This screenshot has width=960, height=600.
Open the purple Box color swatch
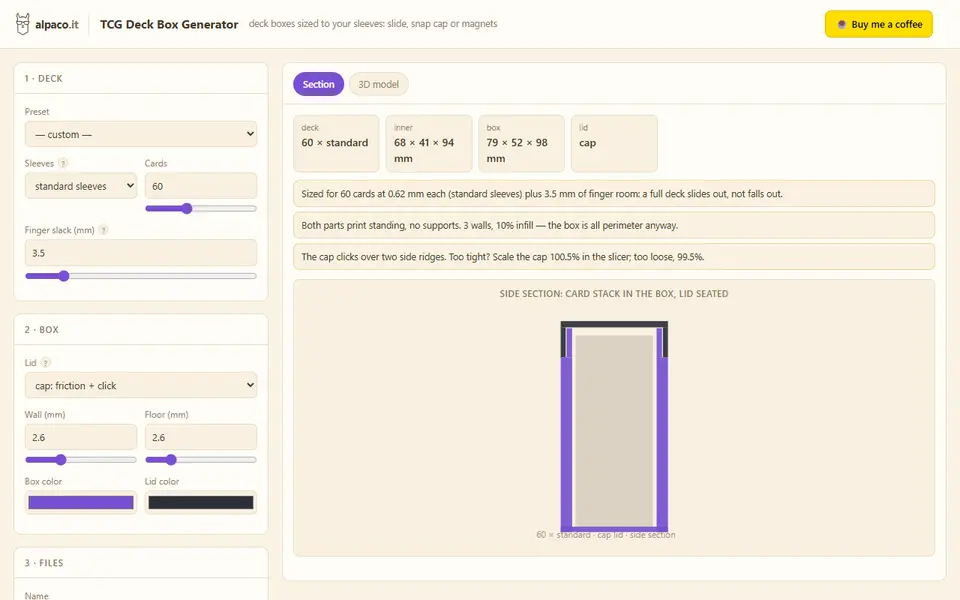tap(81, 503)
